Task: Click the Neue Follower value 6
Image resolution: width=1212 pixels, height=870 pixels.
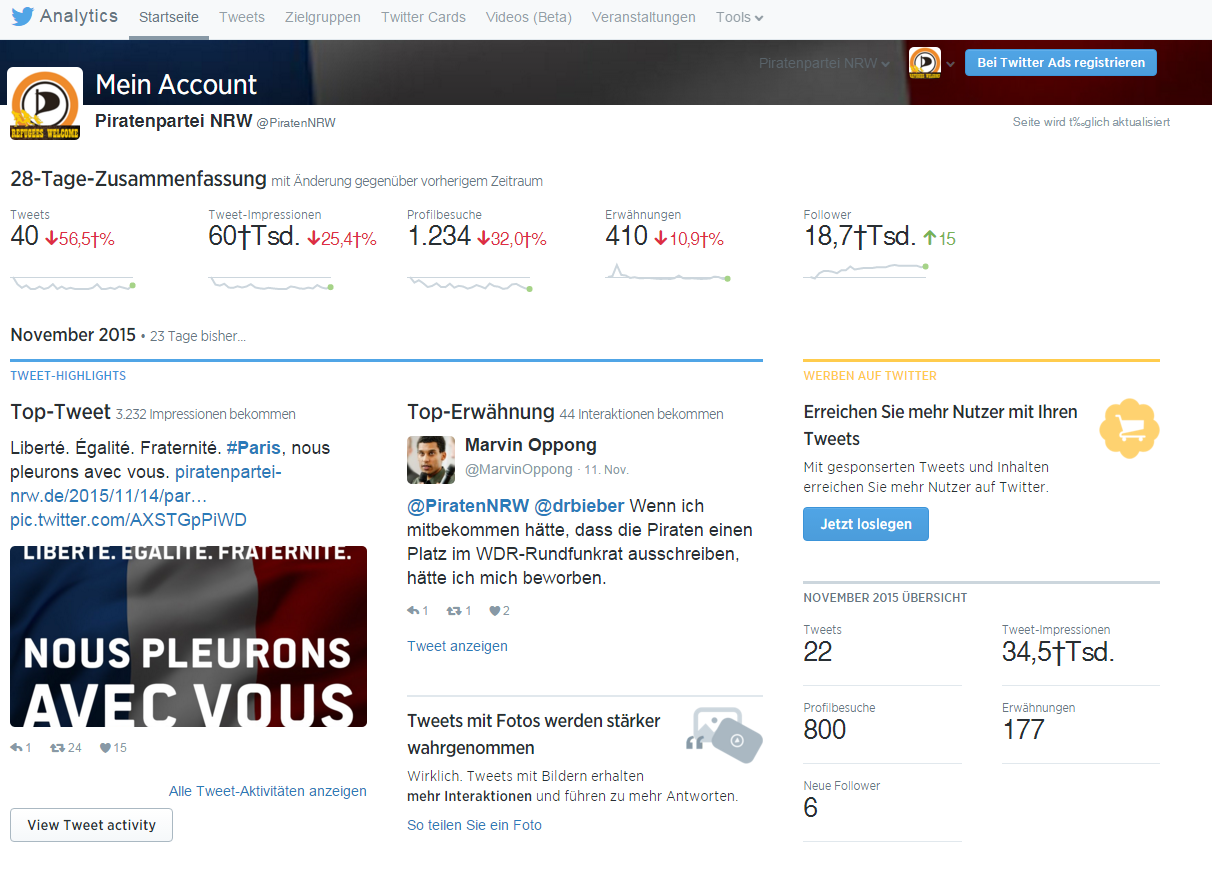Action: click(x=811, y=808)
